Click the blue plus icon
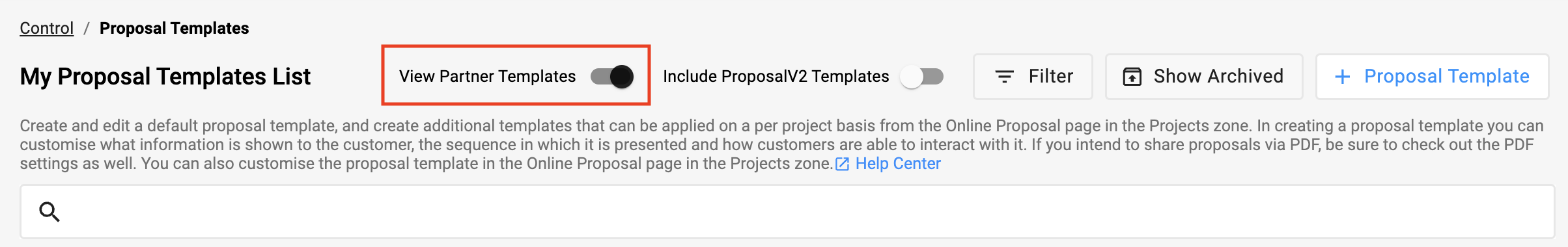Screen dimensions: 1568x247 1342,77
